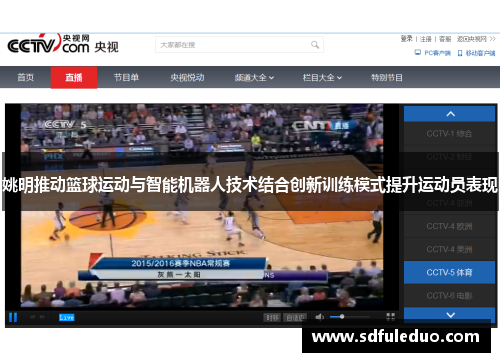
Task: Adjust the player volume slider
Action: coord(349,317)
